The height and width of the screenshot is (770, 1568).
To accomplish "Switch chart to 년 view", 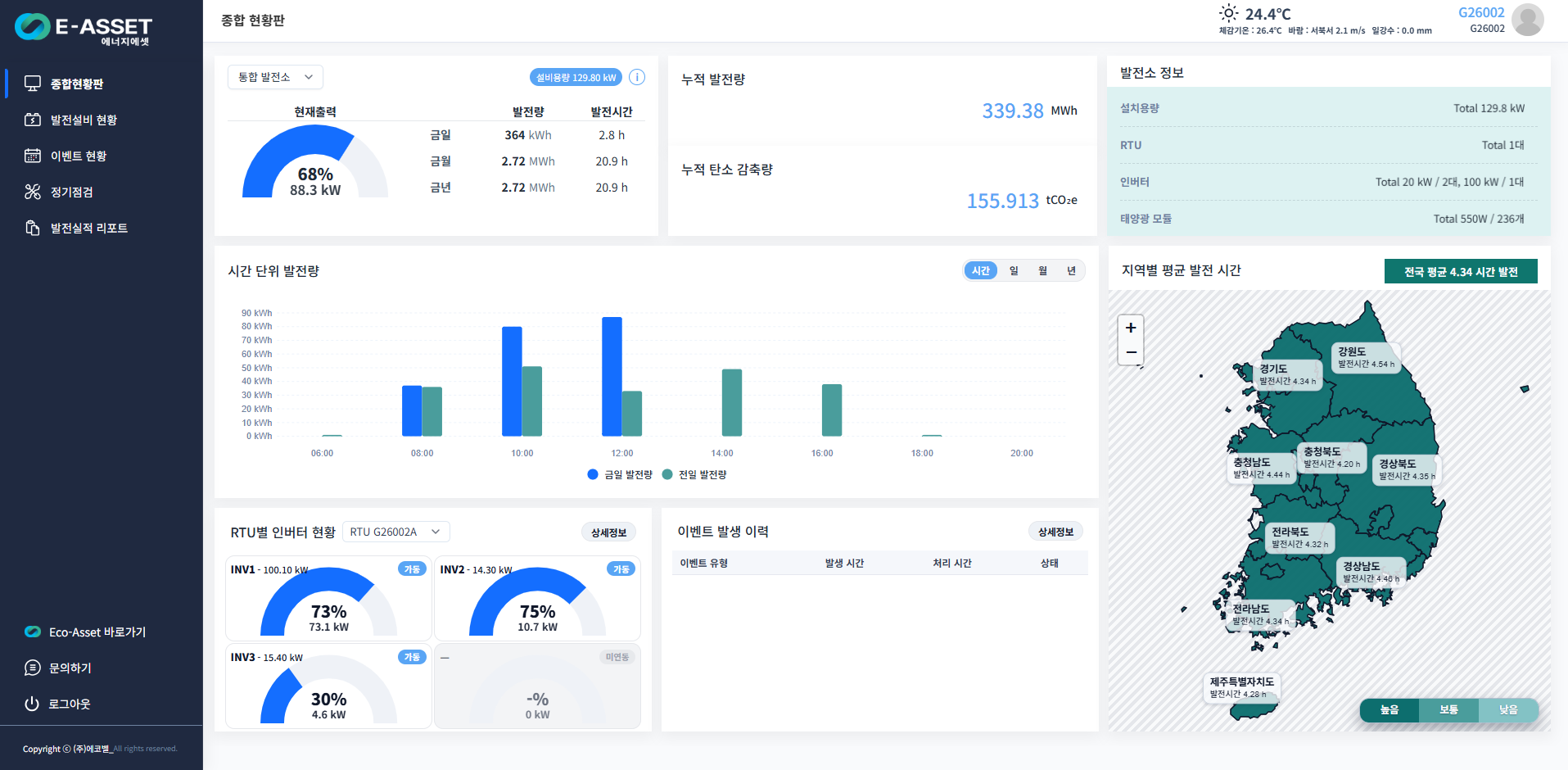I will 1071,270.
